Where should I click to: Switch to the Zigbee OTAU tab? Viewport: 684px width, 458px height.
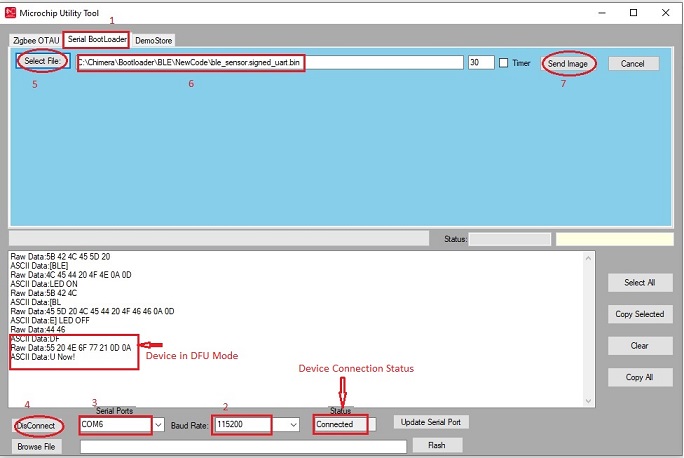coord(36,40)
